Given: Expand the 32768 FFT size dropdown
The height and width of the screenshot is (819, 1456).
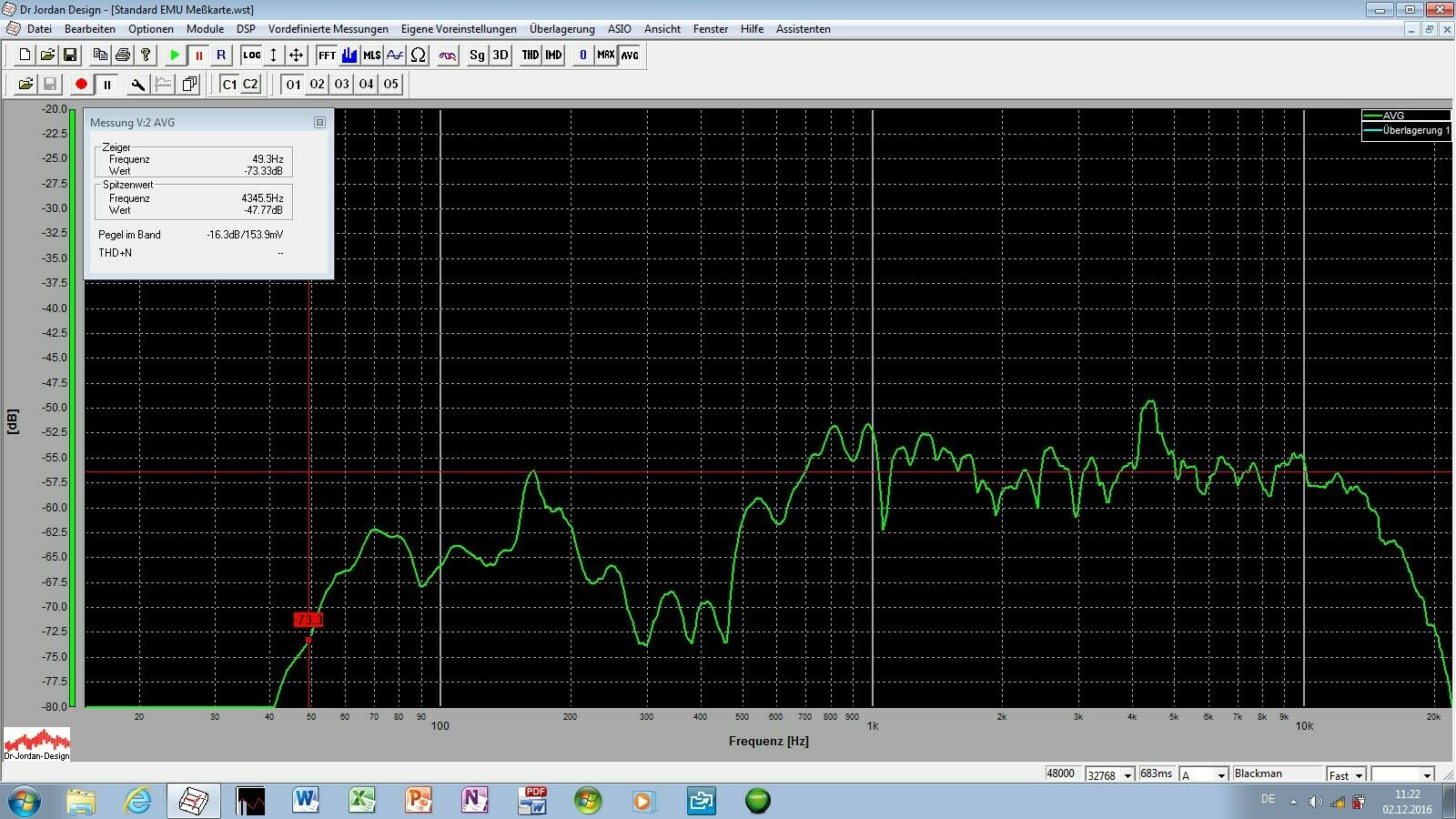Looking at the screenshot, I should (x=1127, y=775).
